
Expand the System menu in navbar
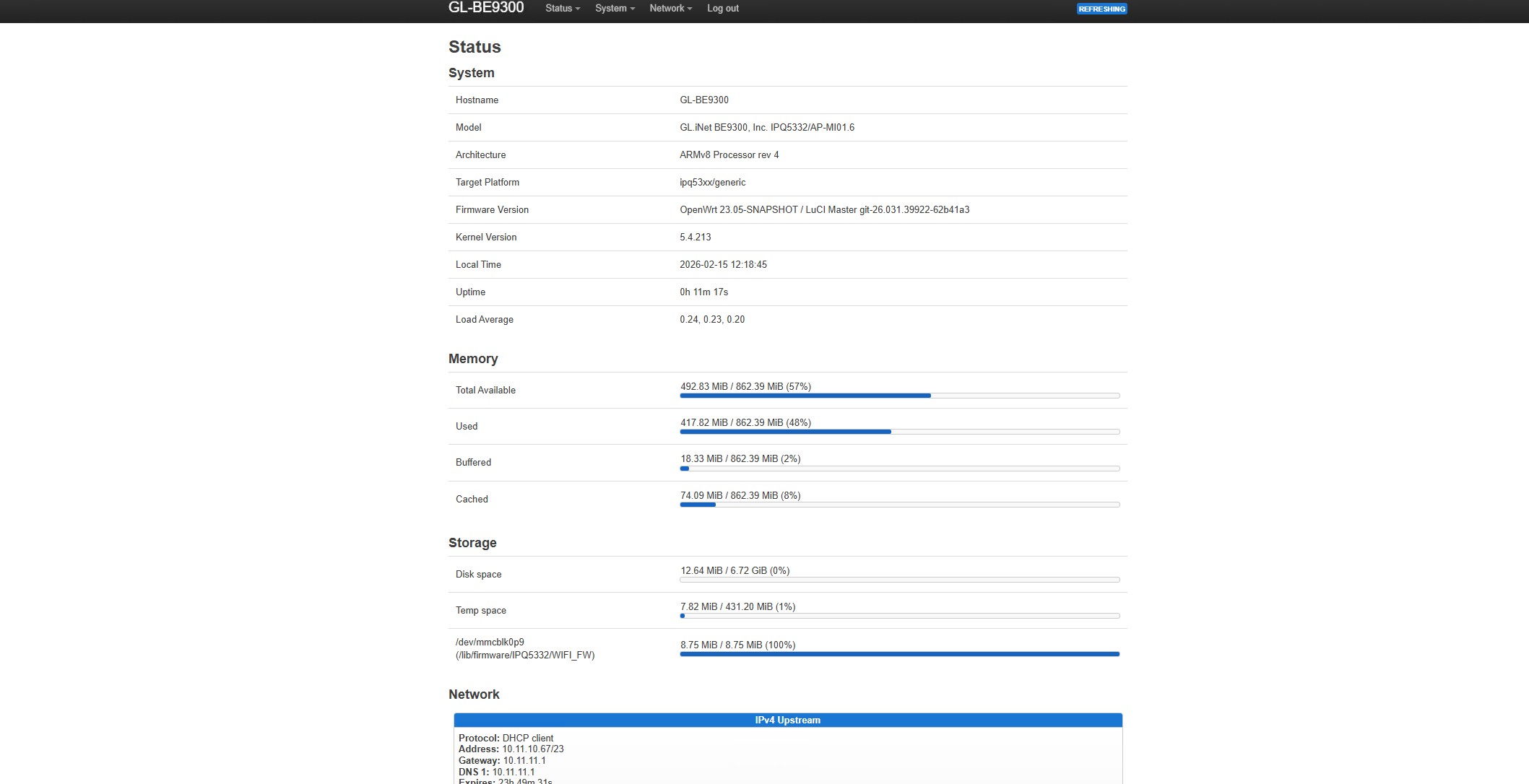pyautogui.click(x=615, y=9)
